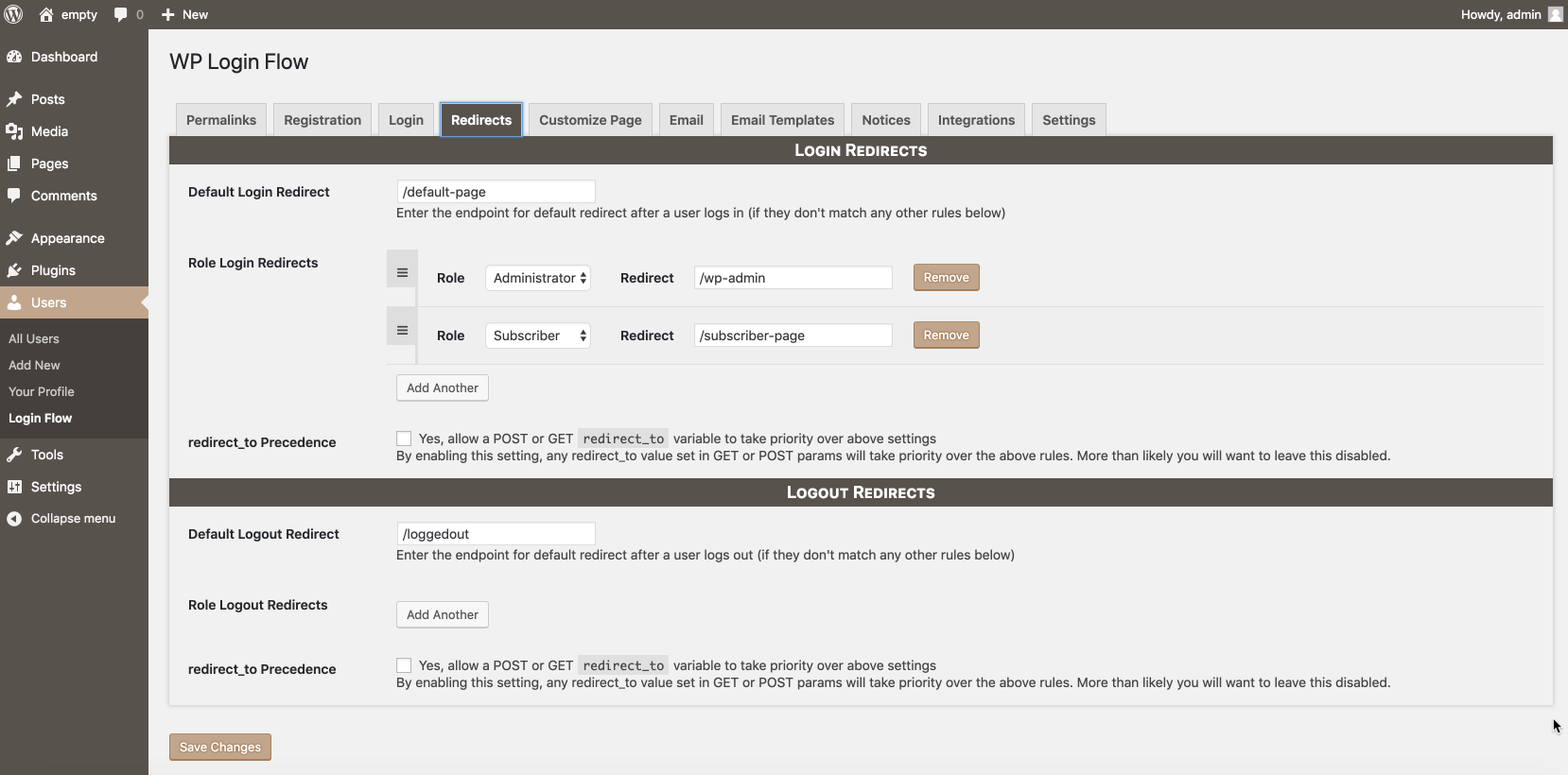Click the Comments bubble sidebar icon
Image resolution: width=1568 pixels, height=775 pixels.
[14, 196]
